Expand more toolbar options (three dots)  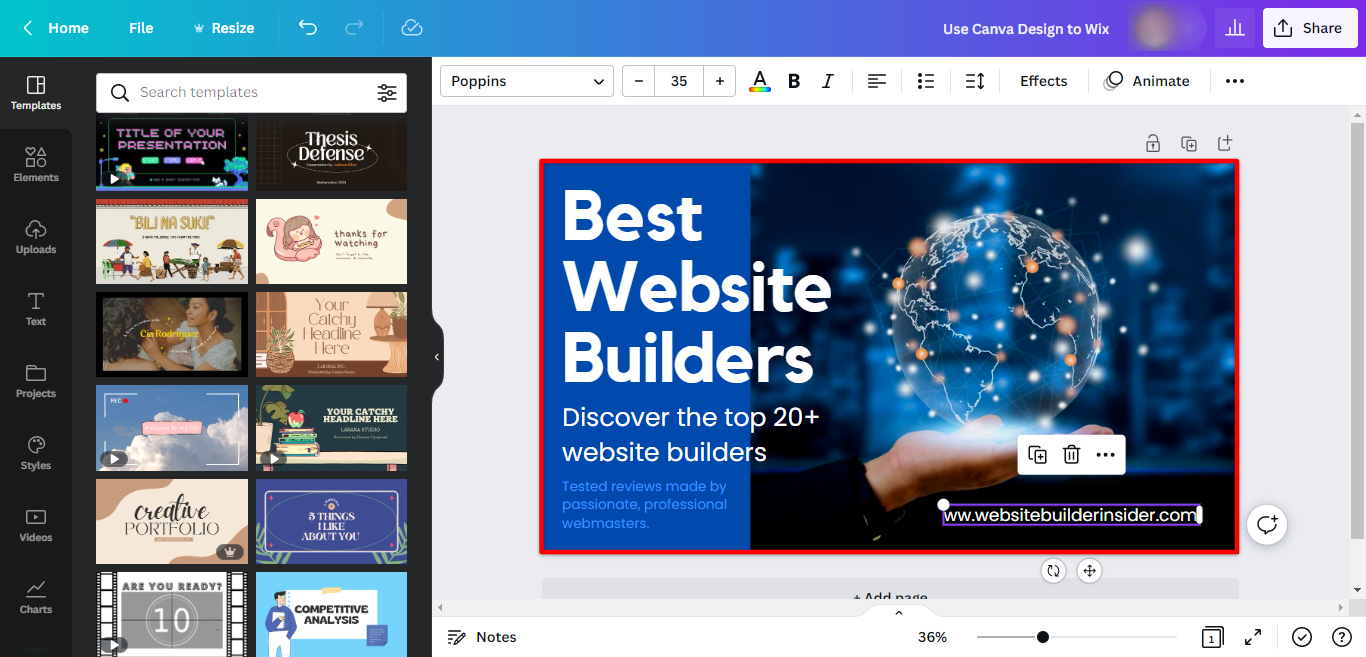(1235, 81)
